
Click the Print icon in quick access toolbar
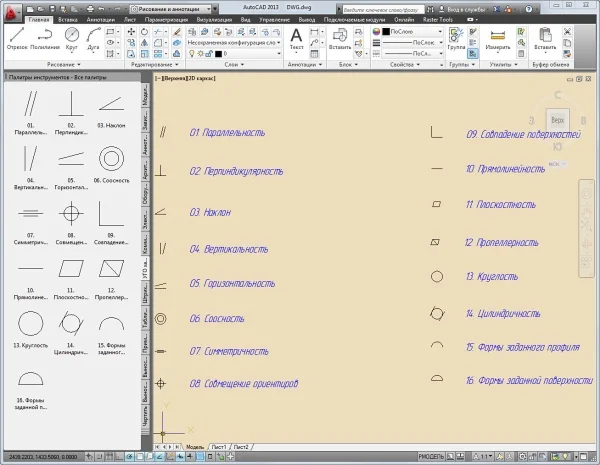coord(90,8)
